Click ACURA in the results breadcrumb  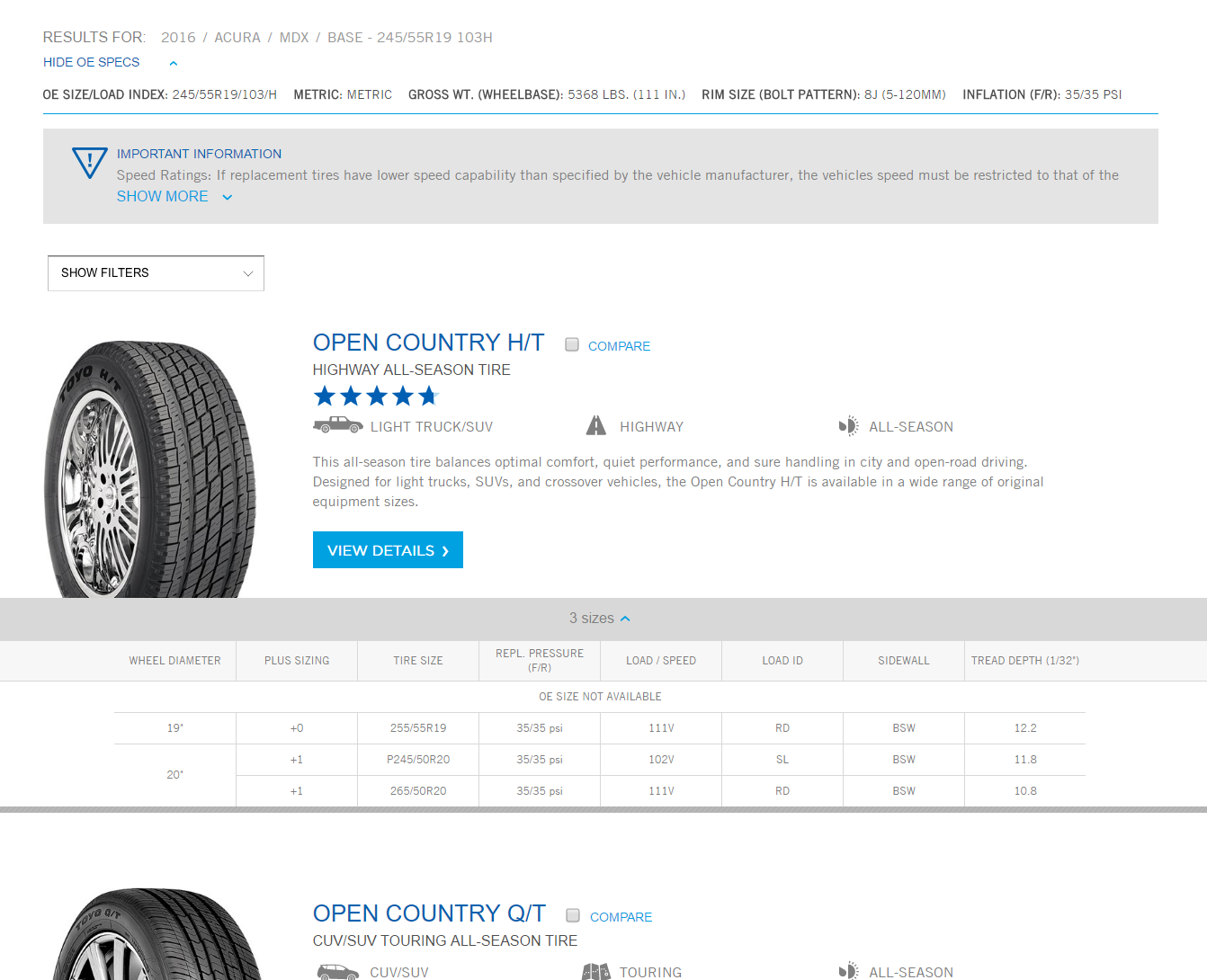coord(237,38)
